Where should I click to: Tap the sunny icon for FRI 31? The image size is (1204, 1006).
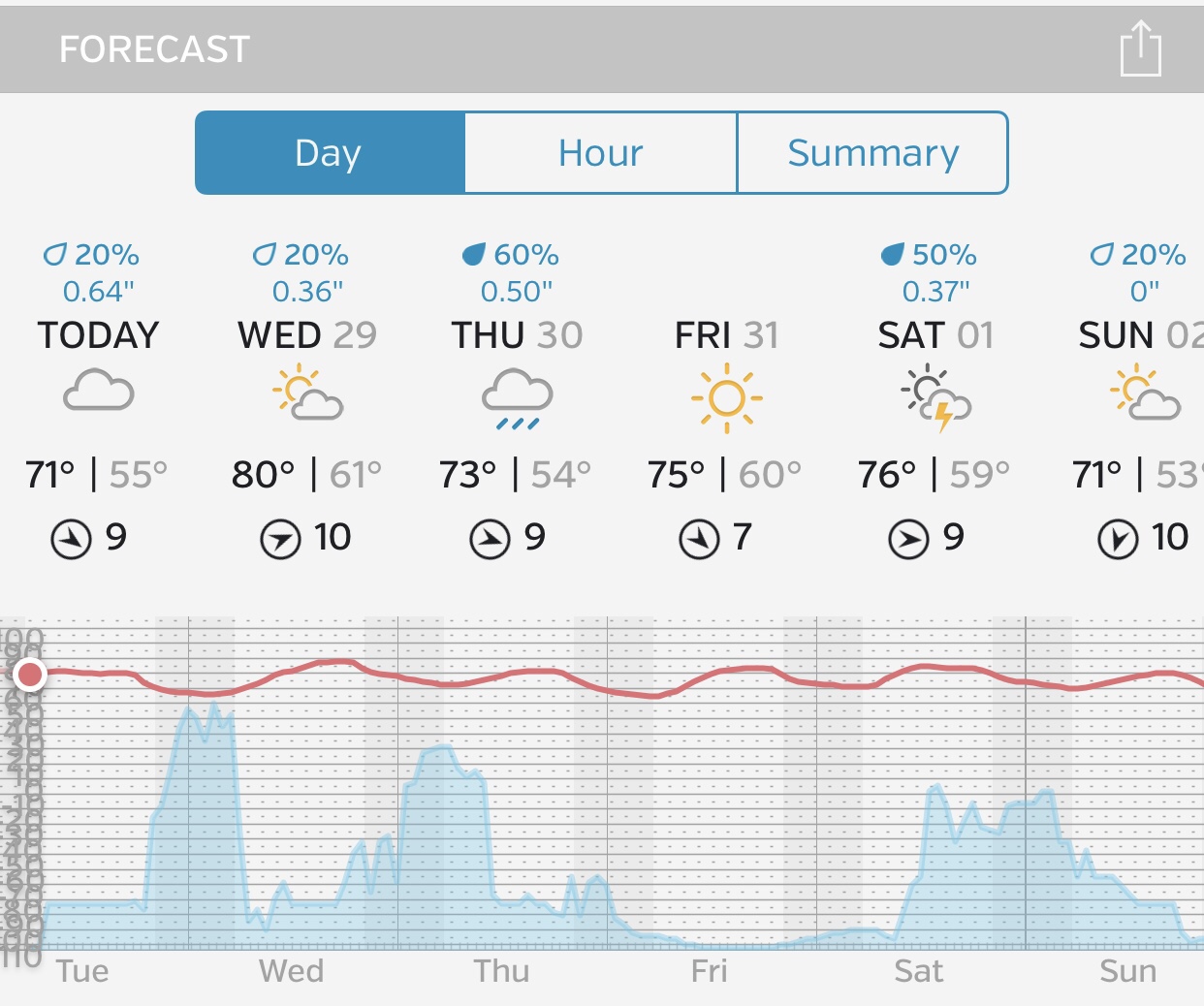pos(726,397)
